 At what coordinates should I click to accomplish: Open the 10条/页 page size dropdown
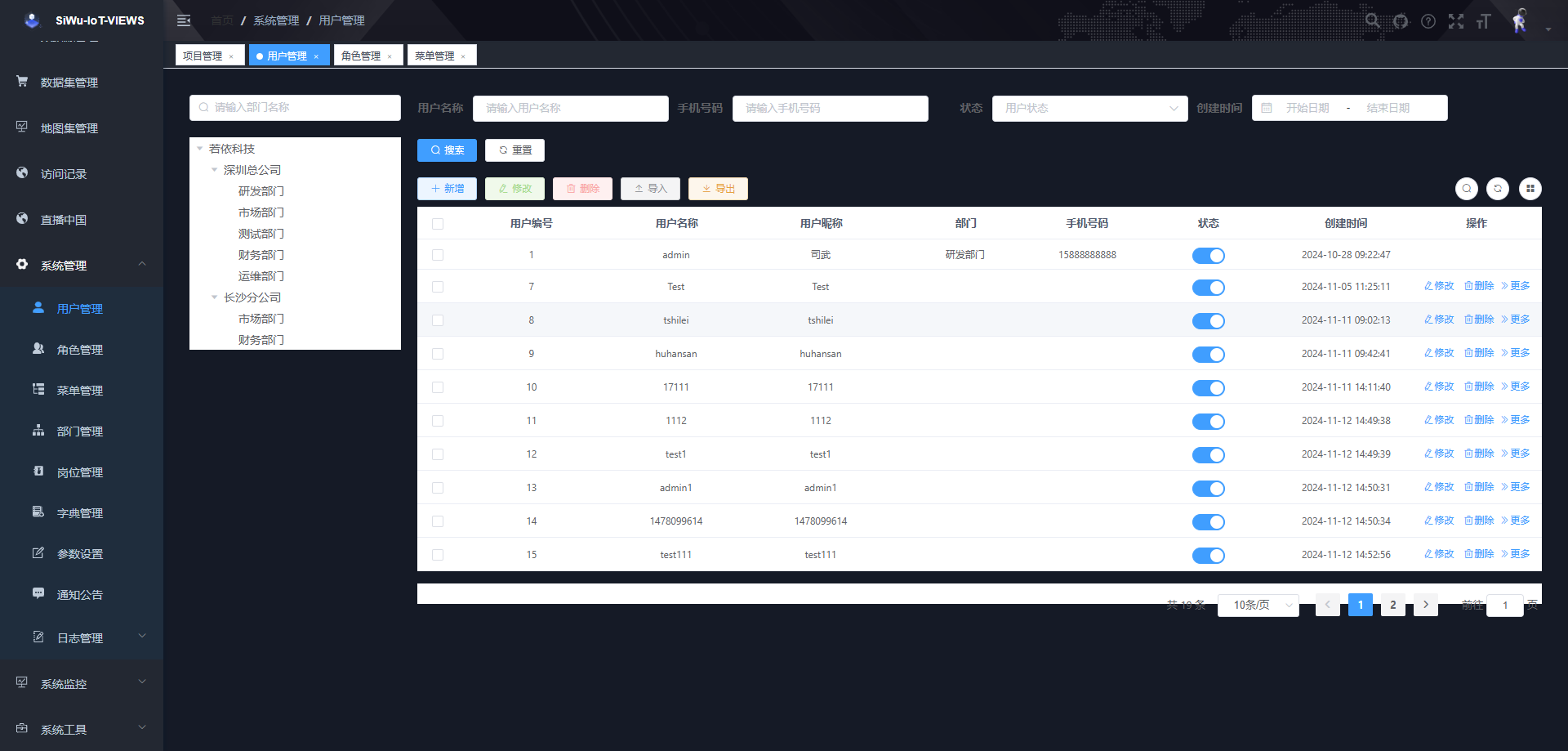(x=1258, y=605)
